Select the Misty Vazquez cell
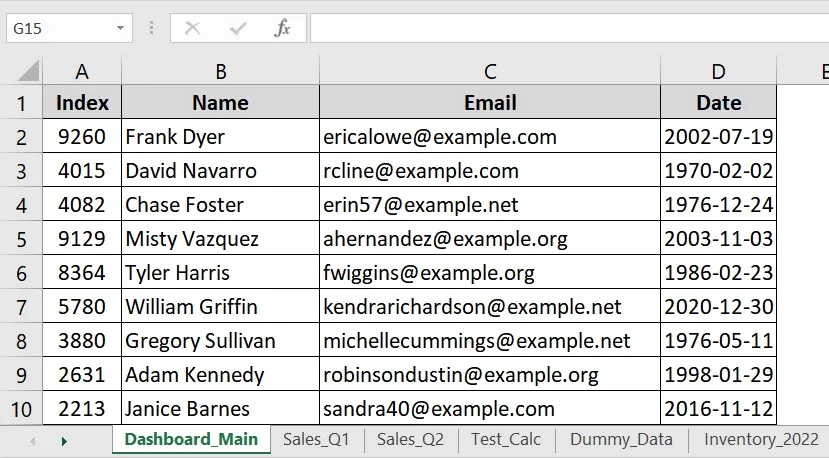This screenshot has height=458, width=829. (220, 239)
